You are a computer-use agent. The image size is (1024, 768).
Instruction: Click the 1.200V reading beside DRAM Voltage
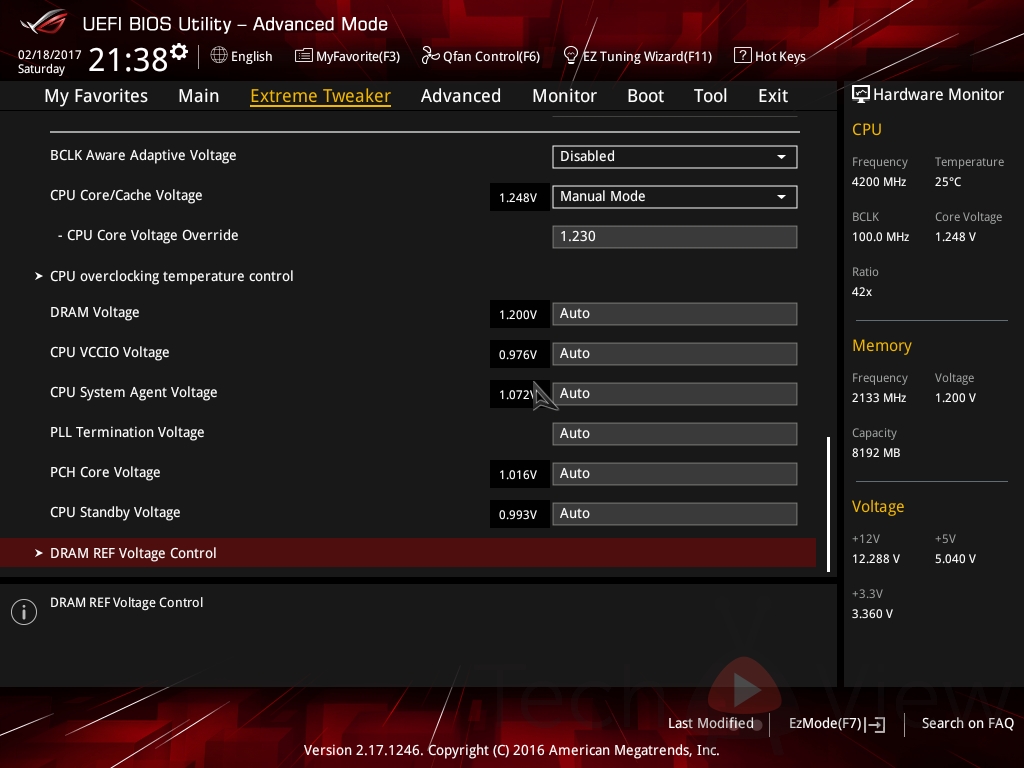519,314
